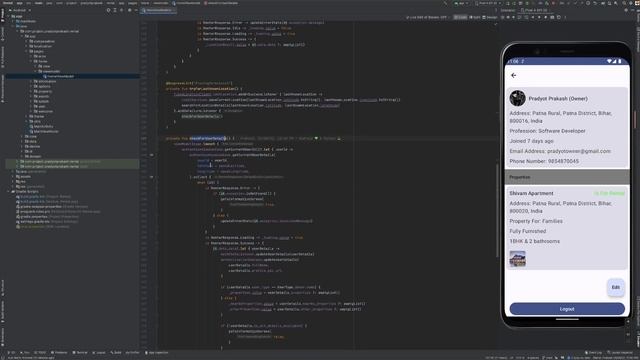This screenshot has height=360, width=640.
Task: Open the Android project view dropdown
Action: click(20, 10)
